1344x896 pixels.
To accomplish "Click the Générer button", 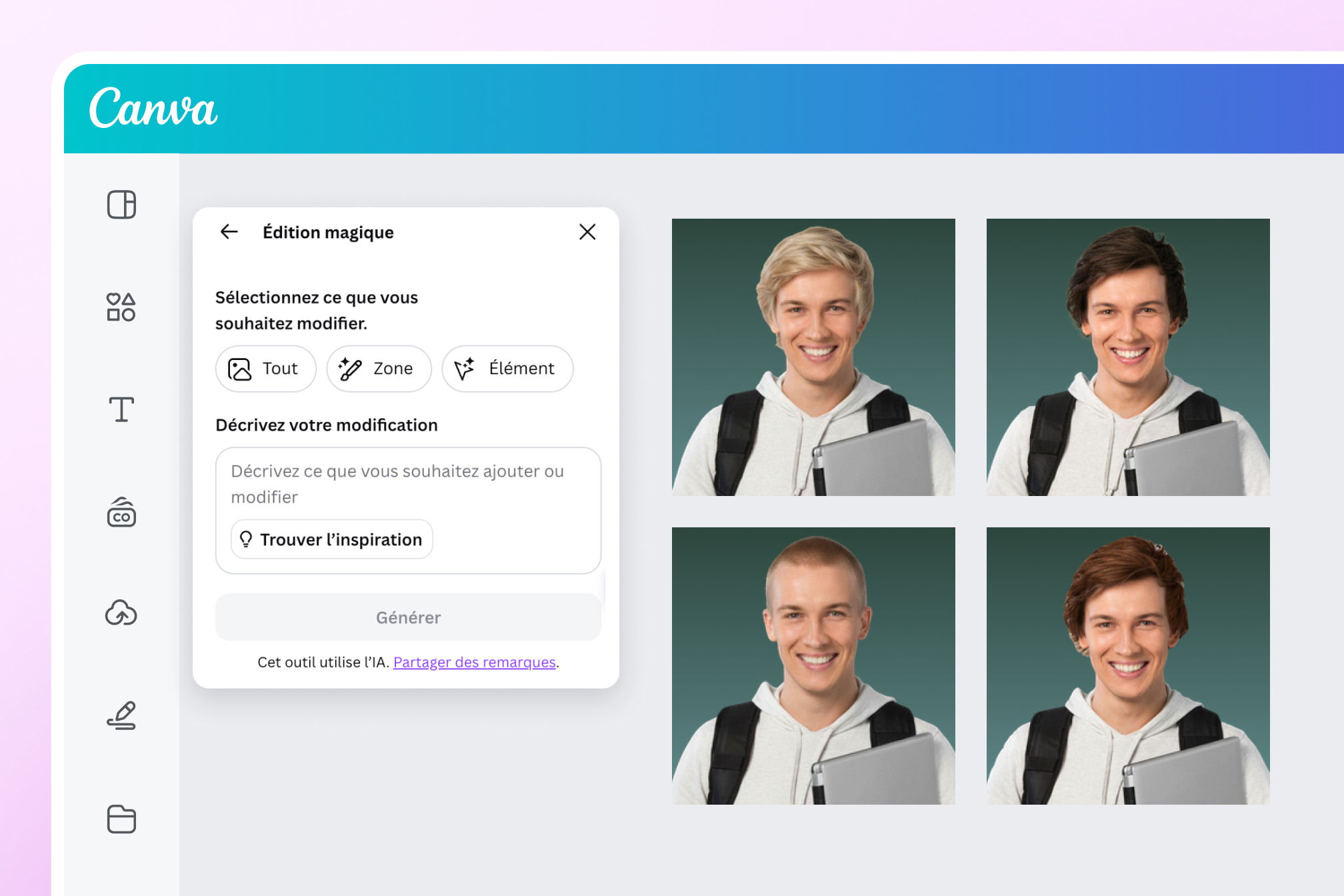I will point(408,617).
